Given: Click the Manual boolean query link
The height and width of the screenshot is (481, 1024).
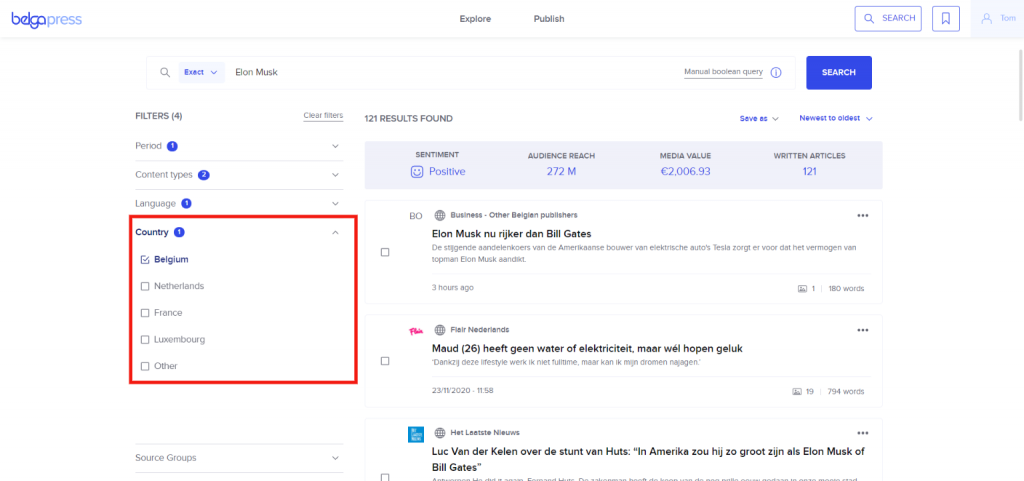Looking at the screenshot, I should click(723, 72).
